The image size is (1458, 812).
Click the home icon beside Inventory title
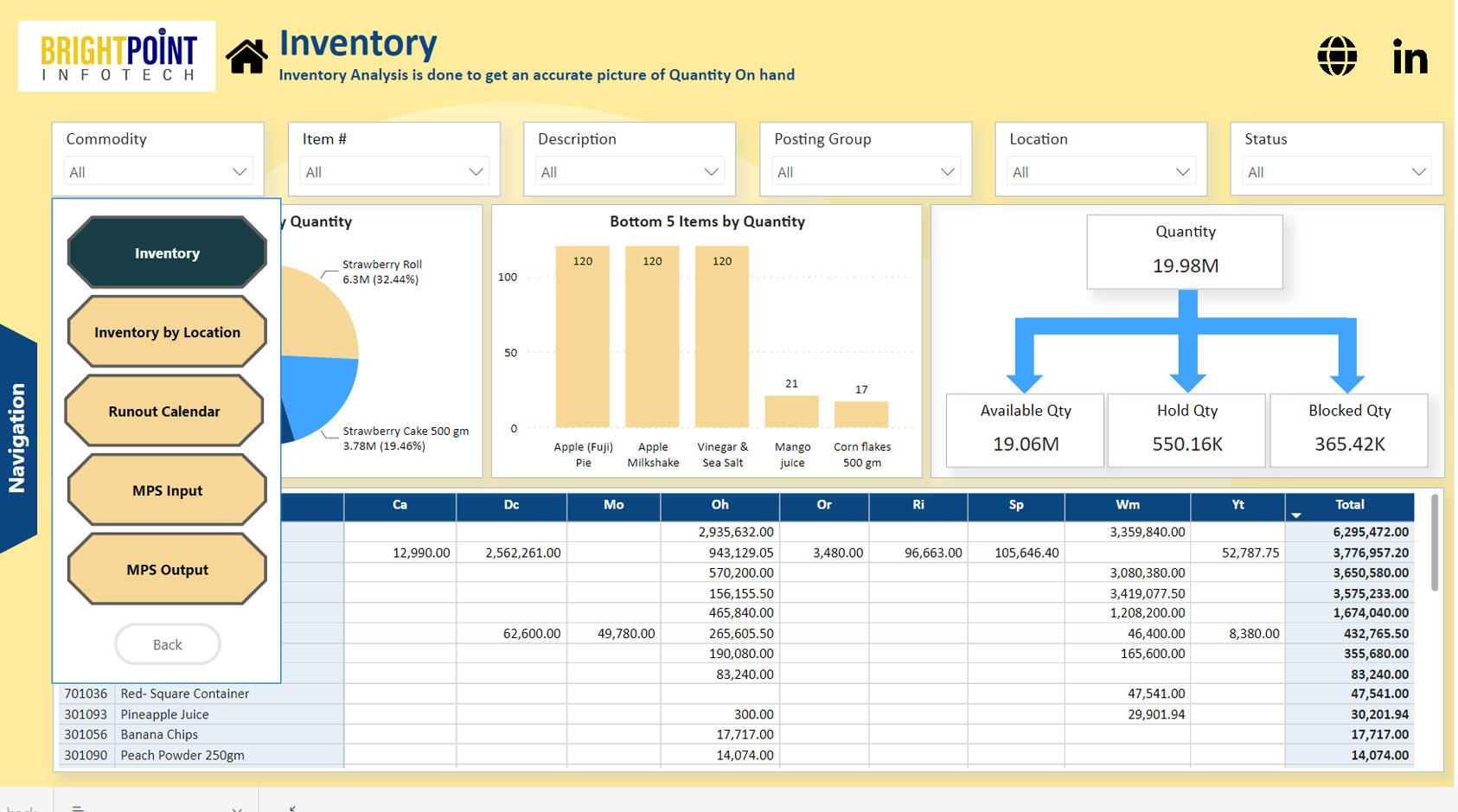pyautogui.click(x=246, y=57)
